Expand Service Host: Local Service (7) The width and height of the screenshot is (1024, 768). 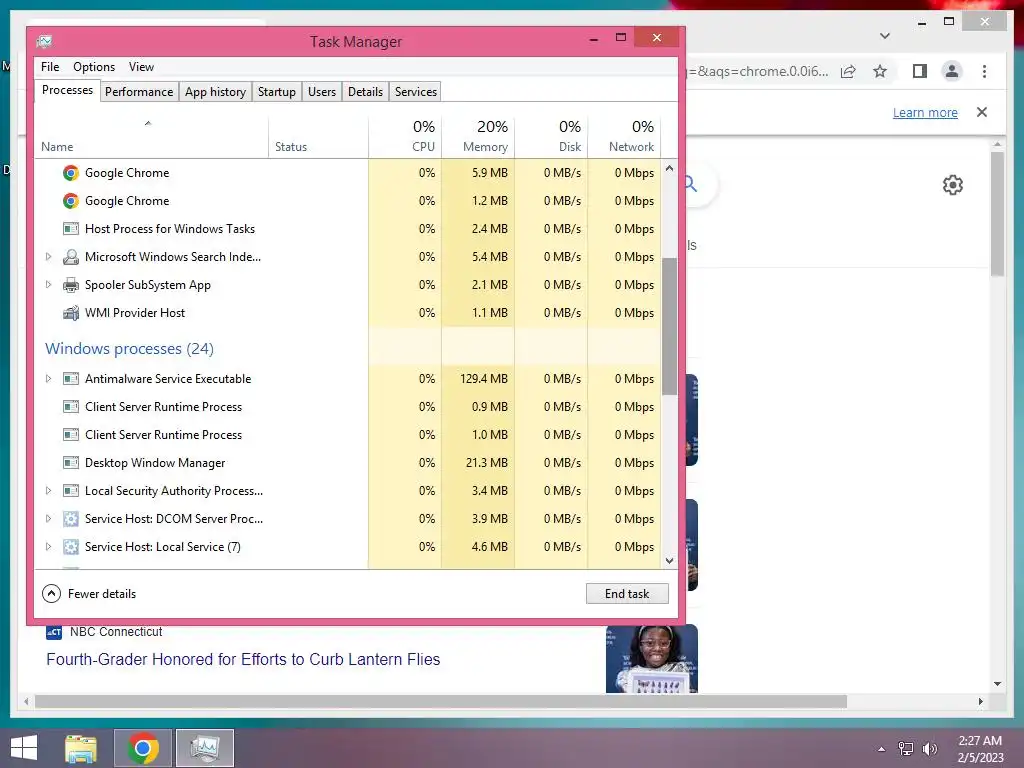(x=48, y=547)
